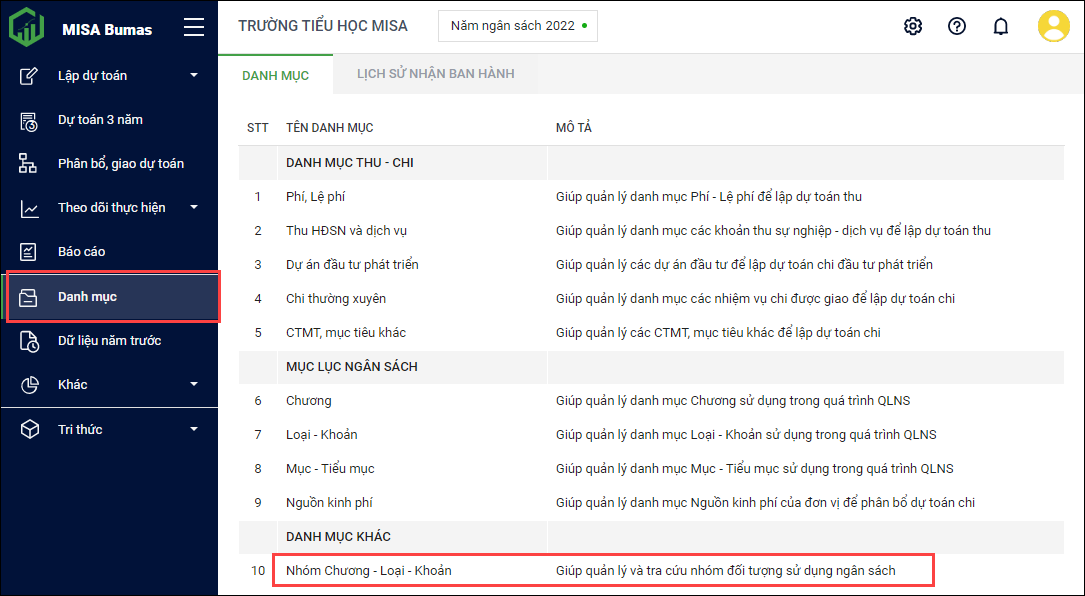The width and height of the screenshot is (1085, 596).
Task: Click the Báo cáo sidebar icon
Action: coord(30,252)
